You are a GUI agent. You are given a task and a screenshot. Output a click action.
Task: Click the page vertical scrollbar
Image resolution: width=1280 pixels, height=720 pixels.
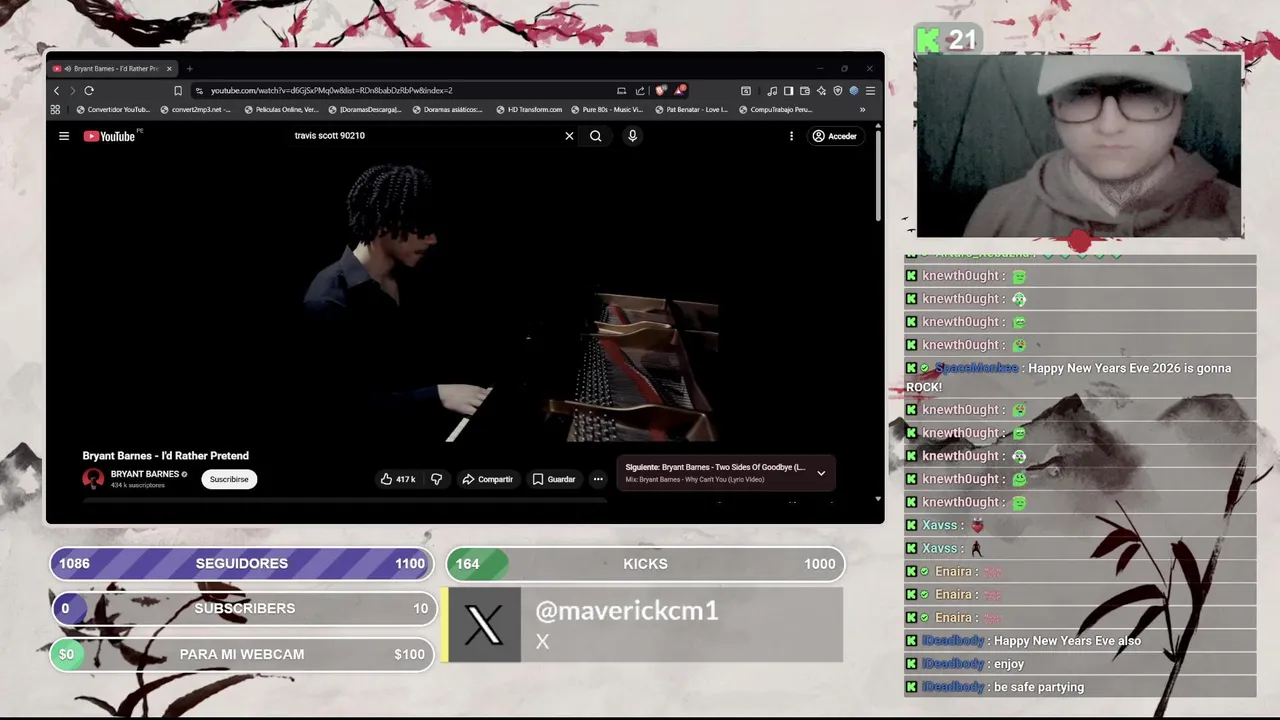coord(878,175)
